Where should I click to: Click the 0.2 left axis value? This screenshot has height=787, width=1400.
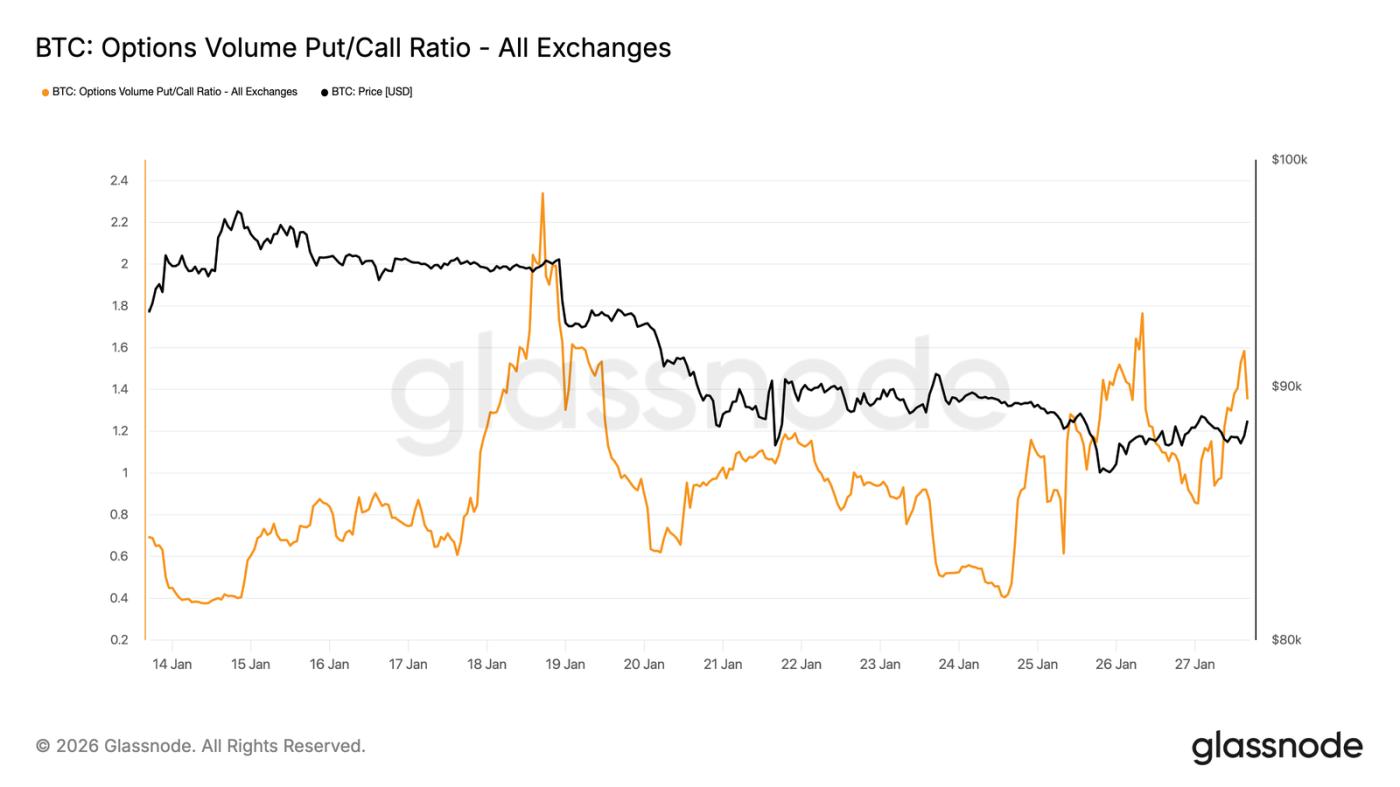click(x=119, y=640)
